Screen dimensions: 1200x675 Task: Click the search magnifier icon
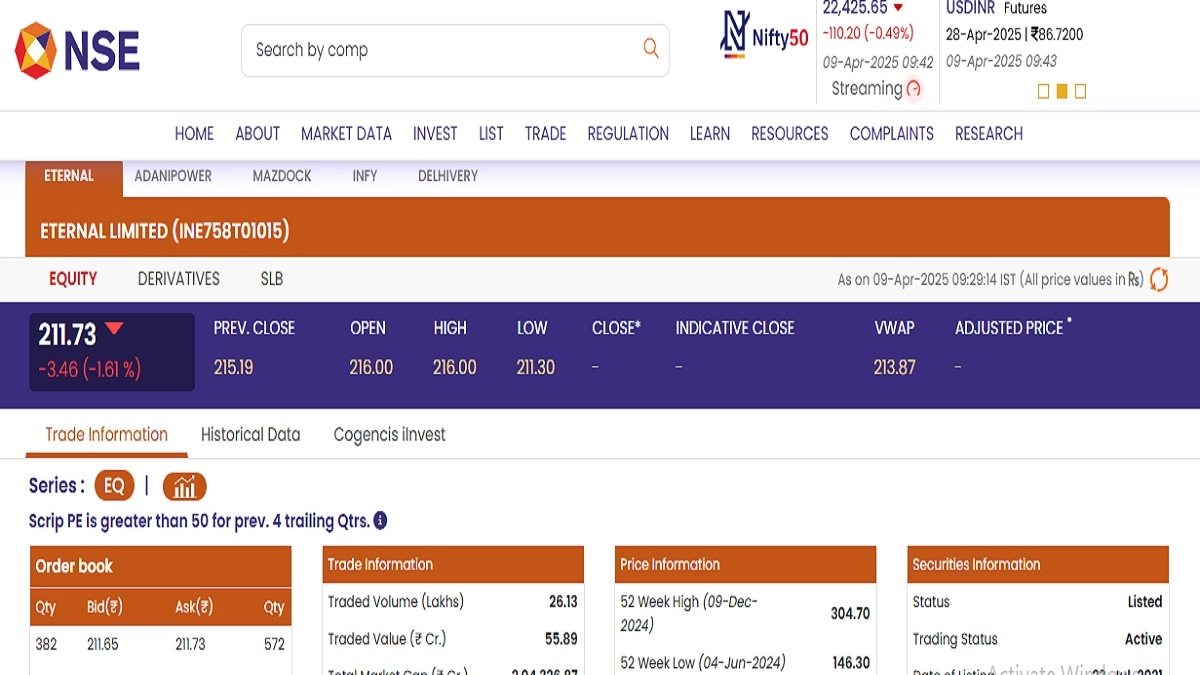[x=650, y=48]
